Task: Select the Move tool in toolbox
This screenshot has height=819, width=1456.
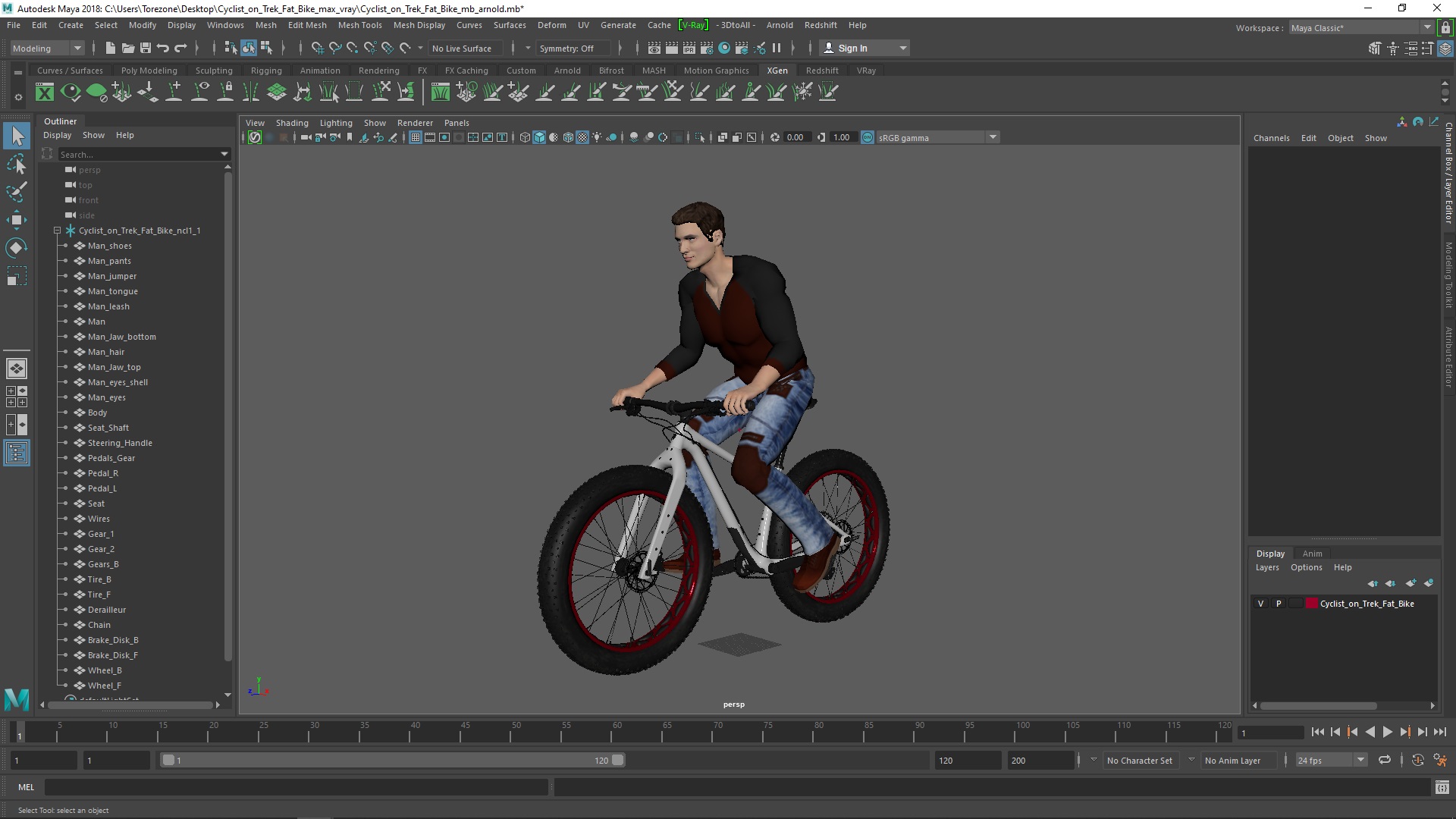Action: point(17,220)
